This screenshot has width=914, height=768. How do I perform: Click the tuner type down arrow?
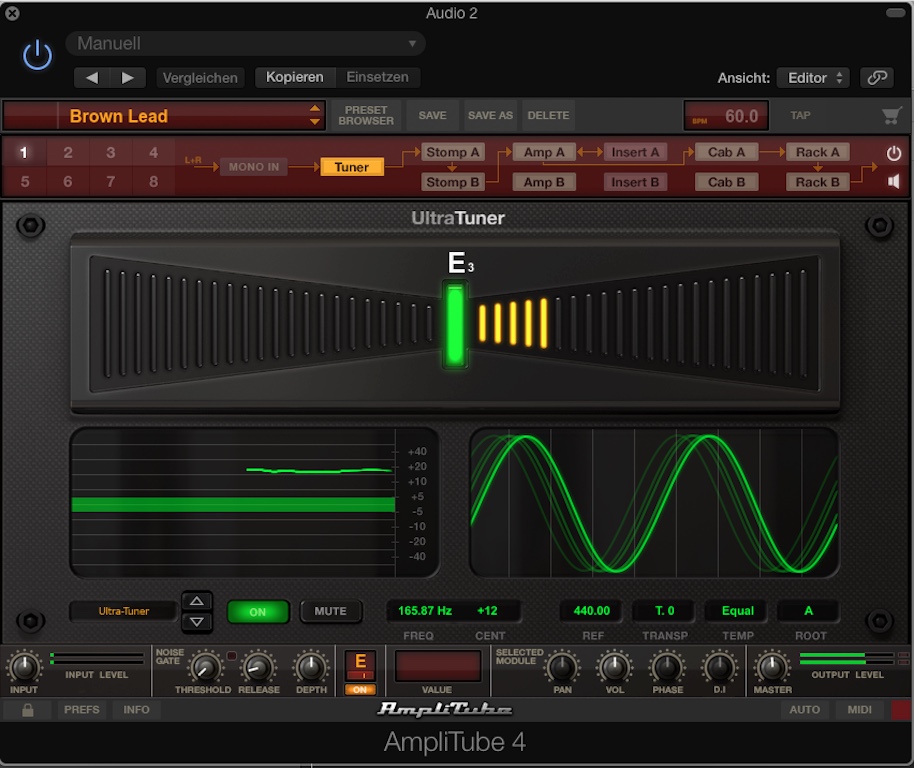(x=197, y=622)
